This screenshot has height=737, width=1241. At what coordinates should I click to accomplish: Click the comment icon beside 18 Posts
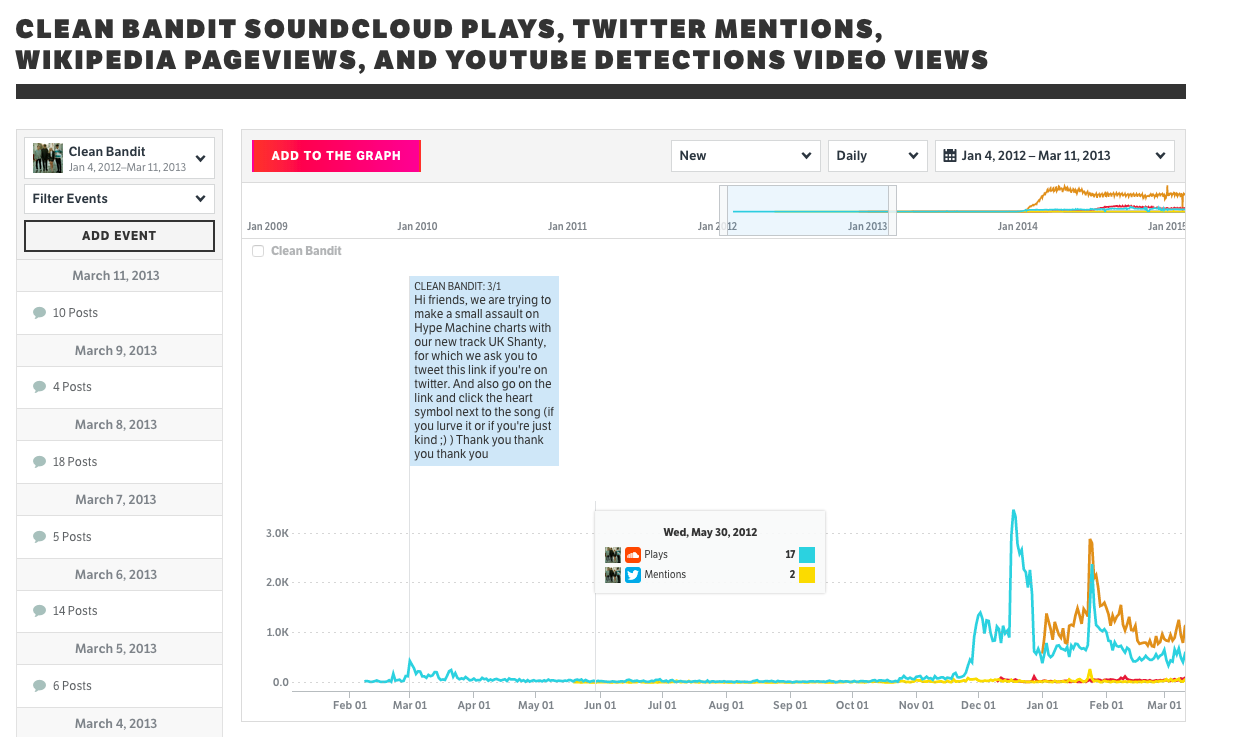[x=40, y=462]
